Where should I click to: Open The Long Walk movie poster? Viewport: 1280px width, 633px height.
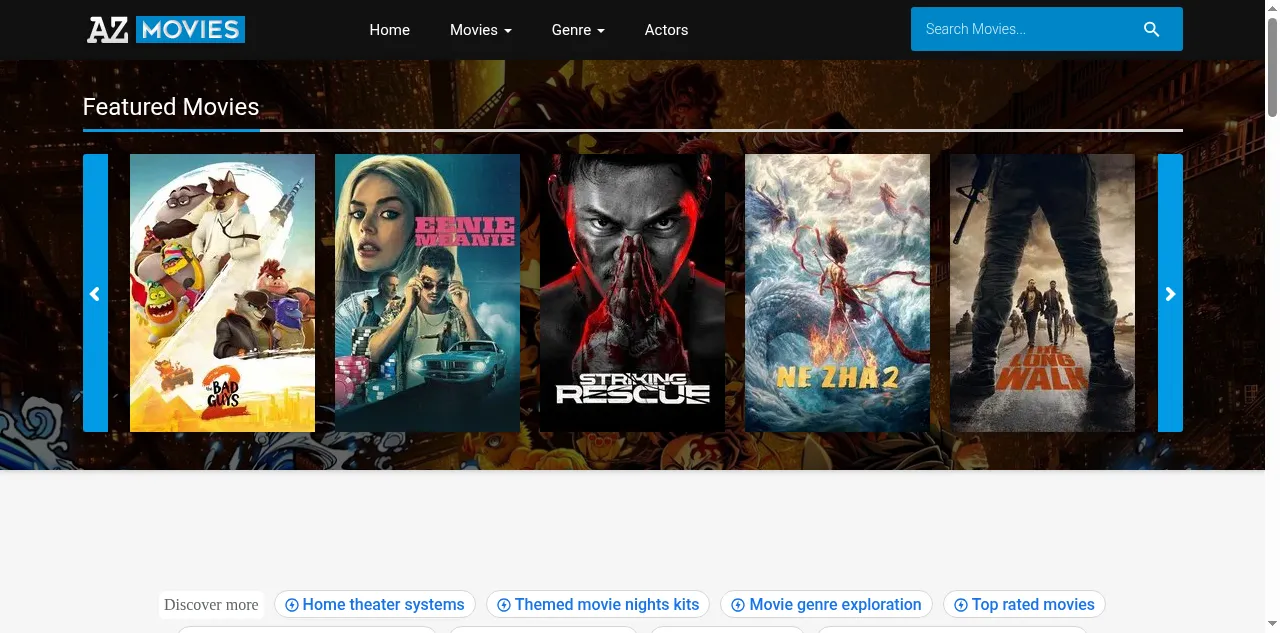tap(1042, 293)
